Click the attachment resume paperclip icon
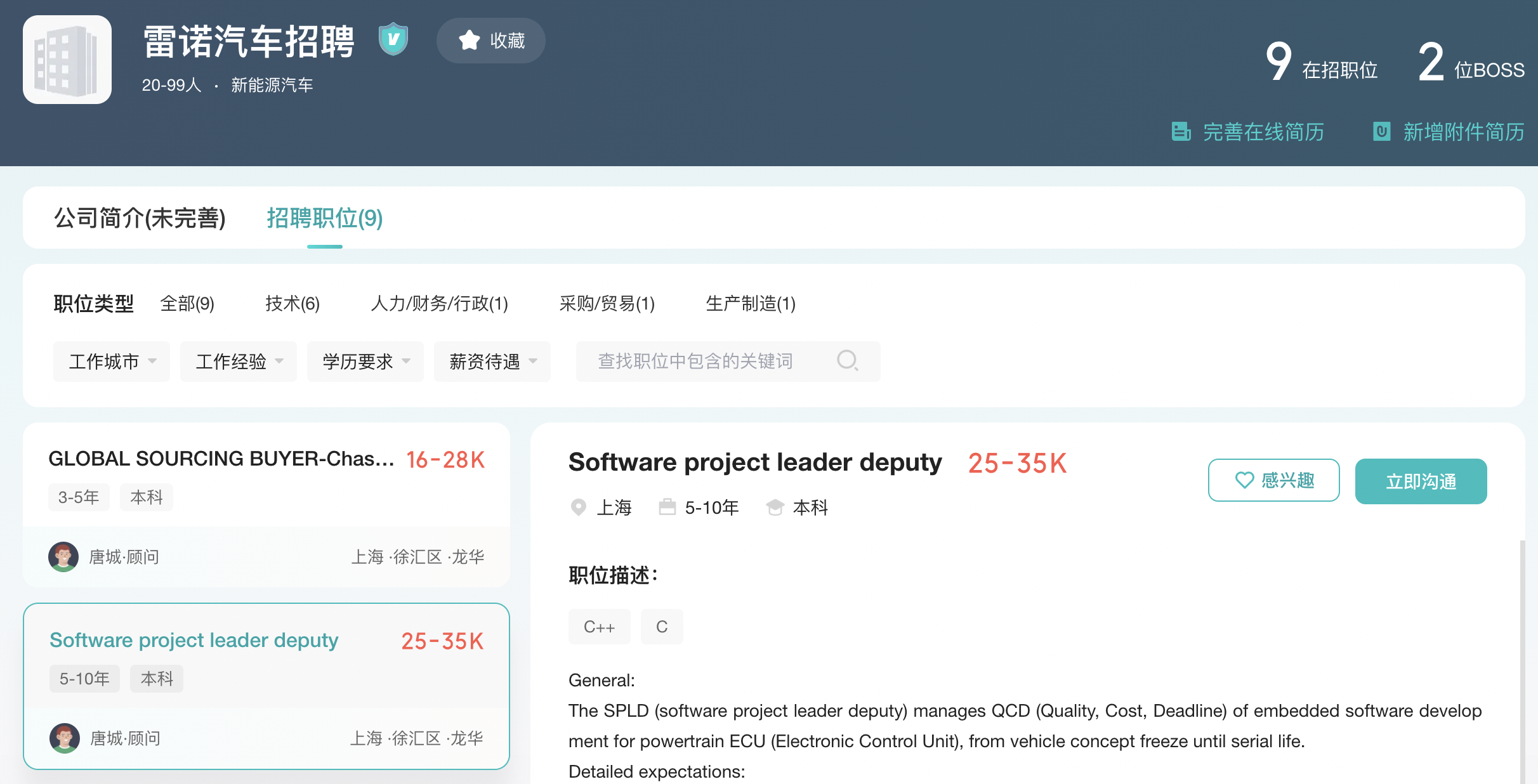This screenshot has width=1538, height=784. [1381, 131]
